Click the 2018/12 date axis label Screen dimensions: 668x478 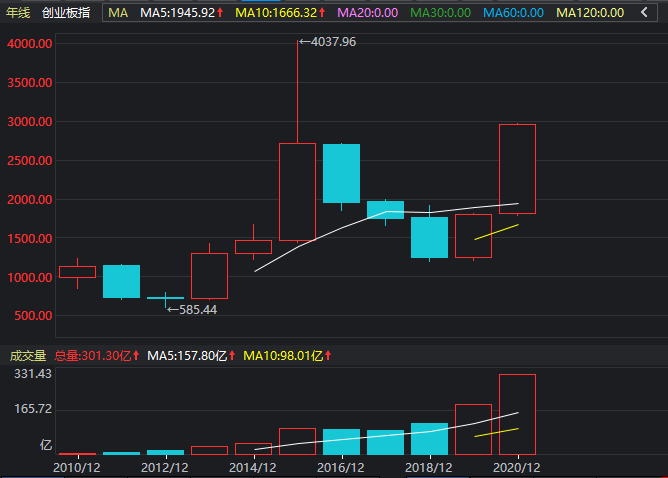[429, 468]
